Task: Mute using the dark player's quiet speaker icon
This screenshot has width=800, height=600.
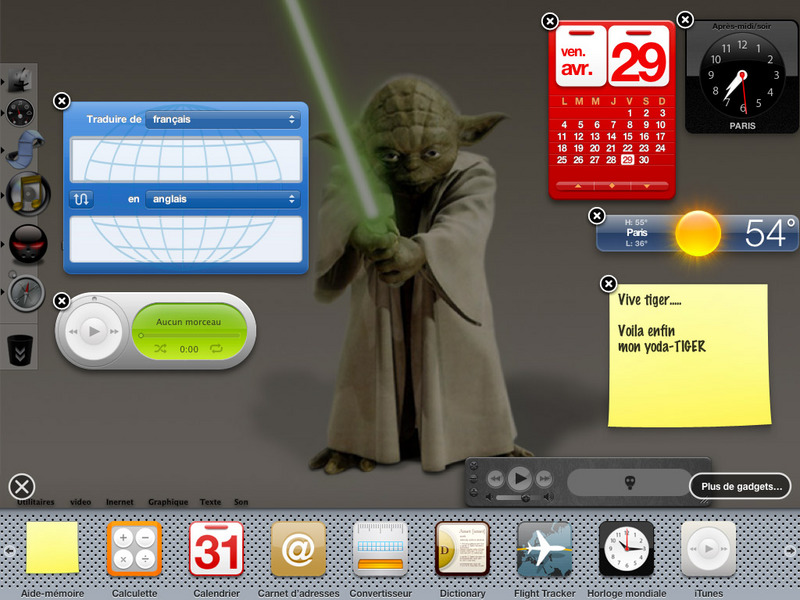Action: 489,497
